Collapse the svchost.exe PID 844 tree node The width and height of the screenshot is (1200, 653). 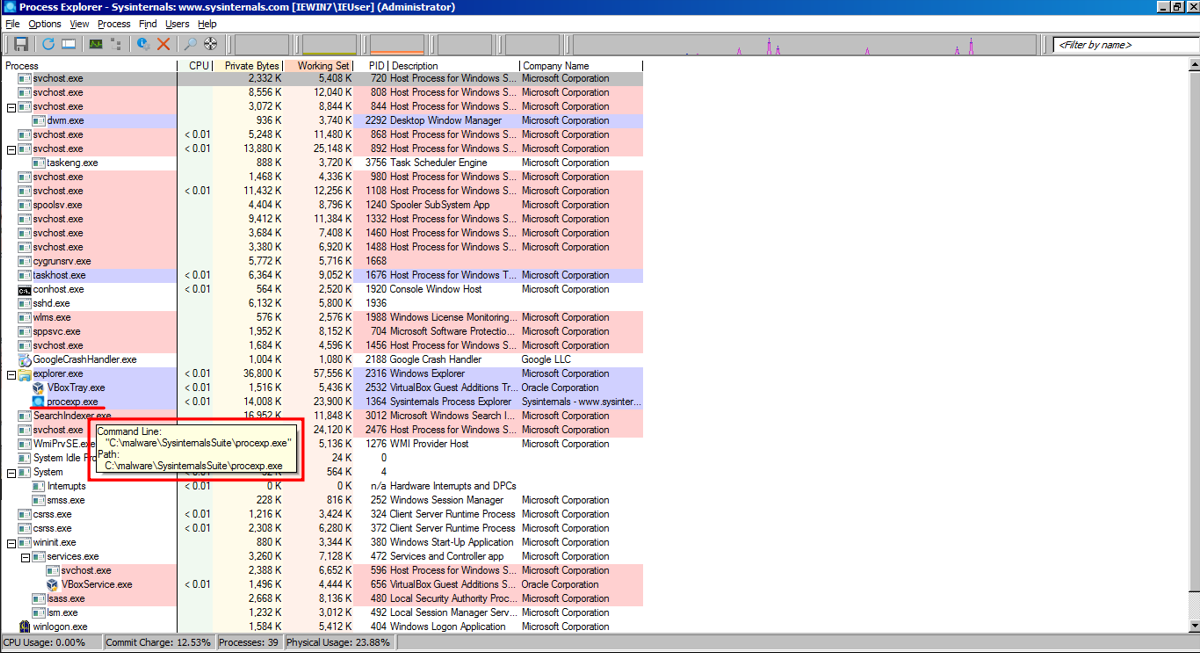point(11,106)
